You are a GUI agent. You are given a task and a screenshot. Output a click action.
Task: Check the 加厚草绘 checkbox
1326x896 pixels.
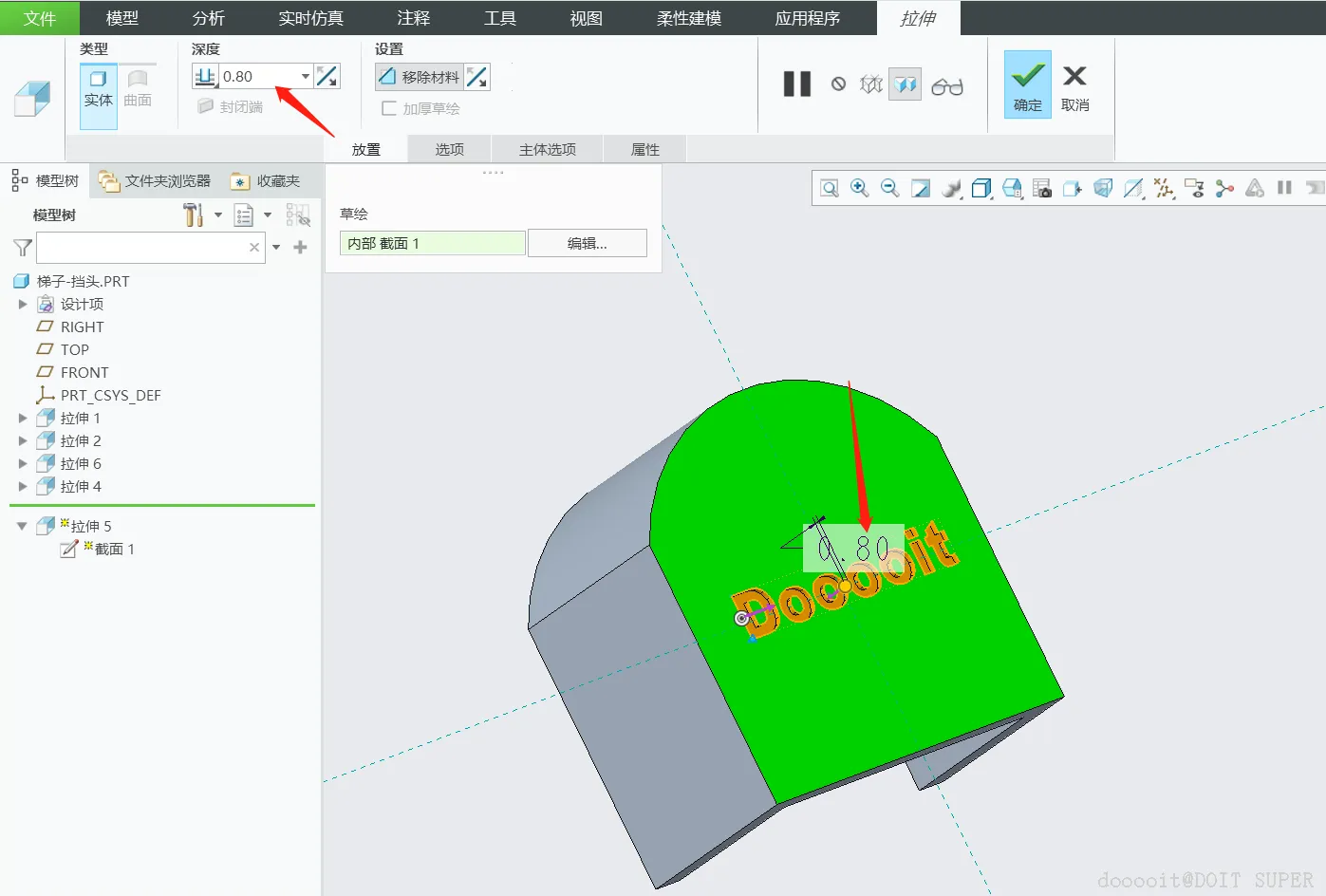tap(389, 108)
